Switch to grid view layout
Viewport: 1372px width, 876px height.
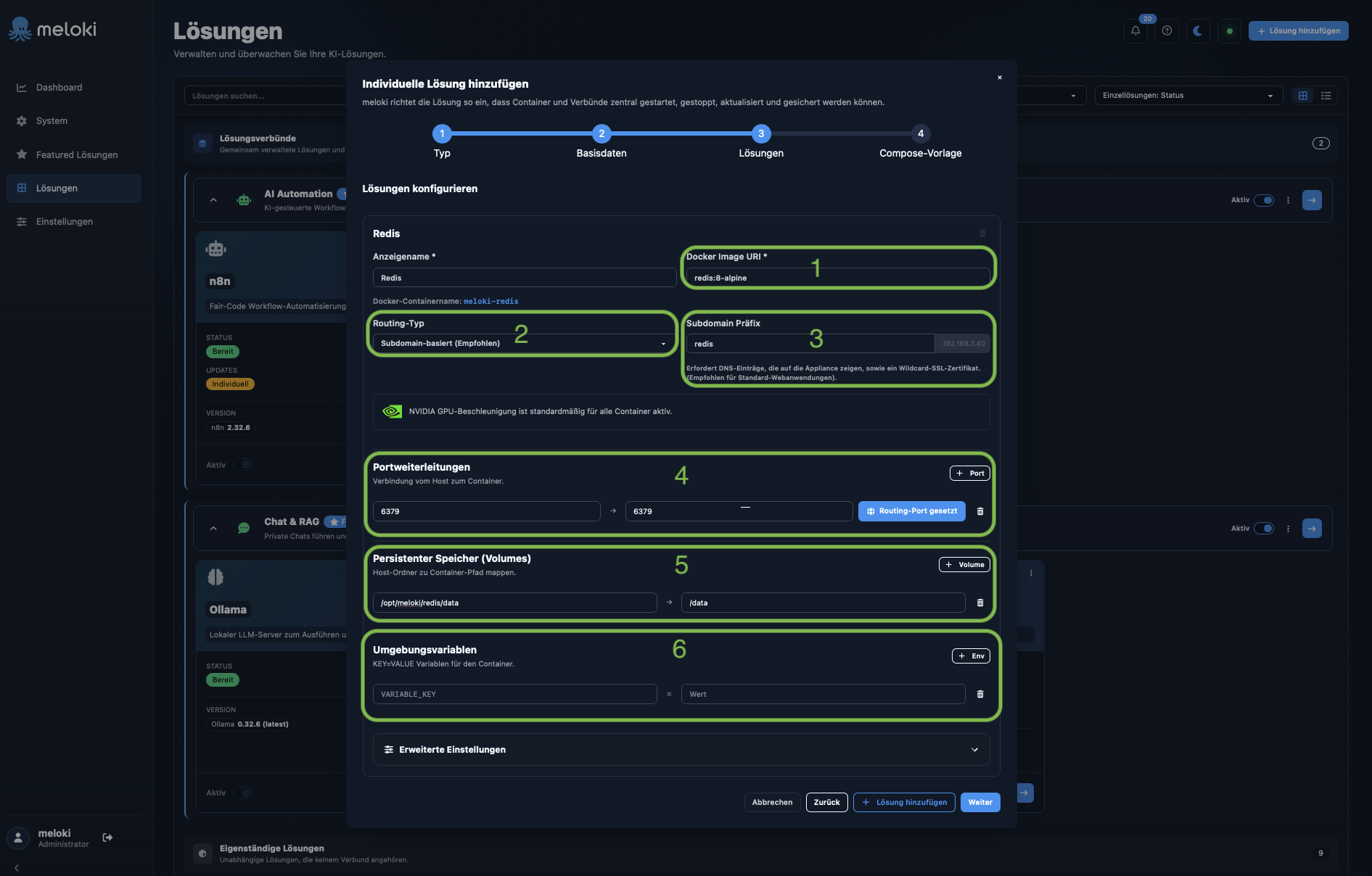pyautogui.click(x=1303, y=96)
